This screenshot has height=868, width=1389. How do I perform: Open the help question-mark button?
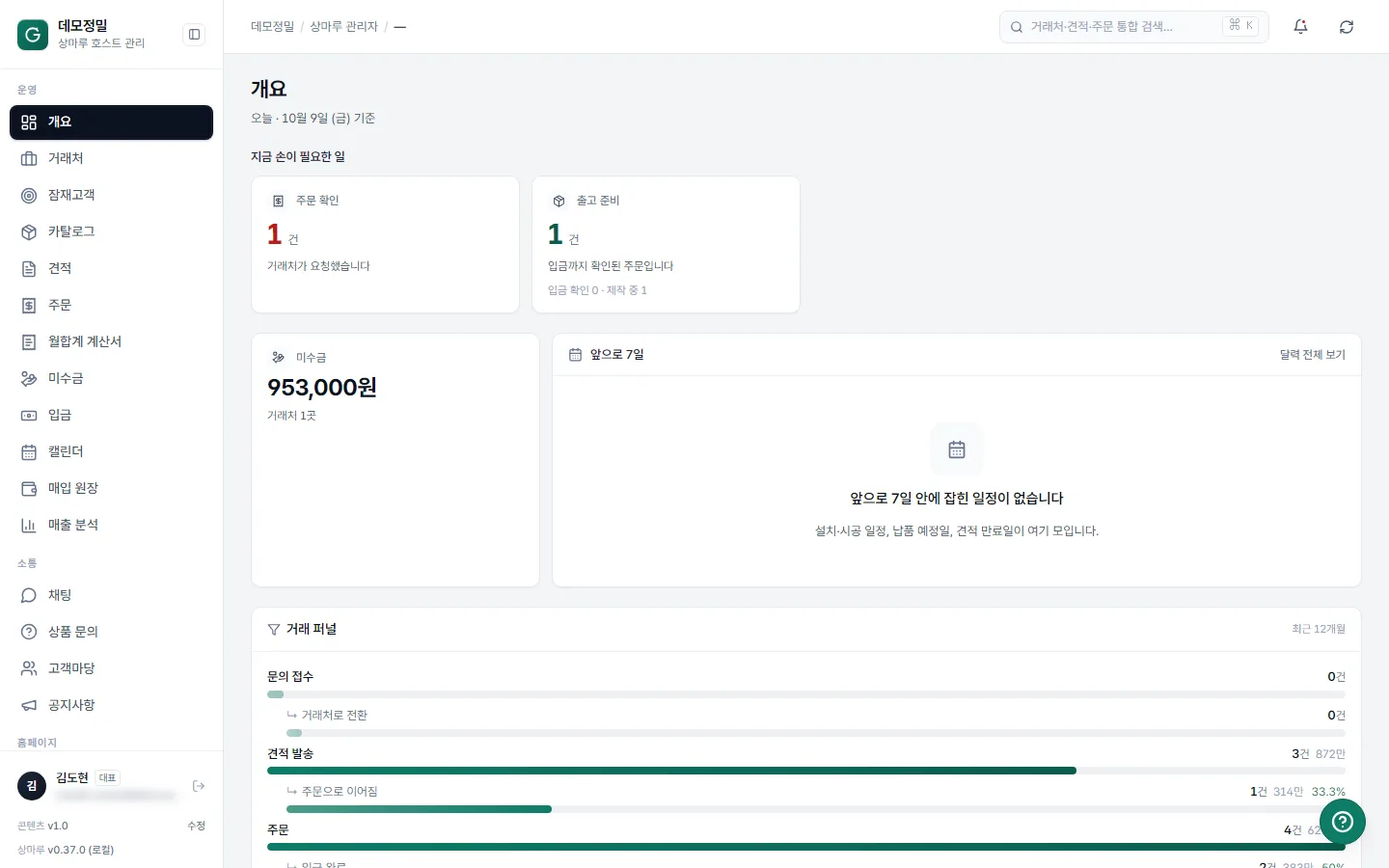click(1343, 822)
